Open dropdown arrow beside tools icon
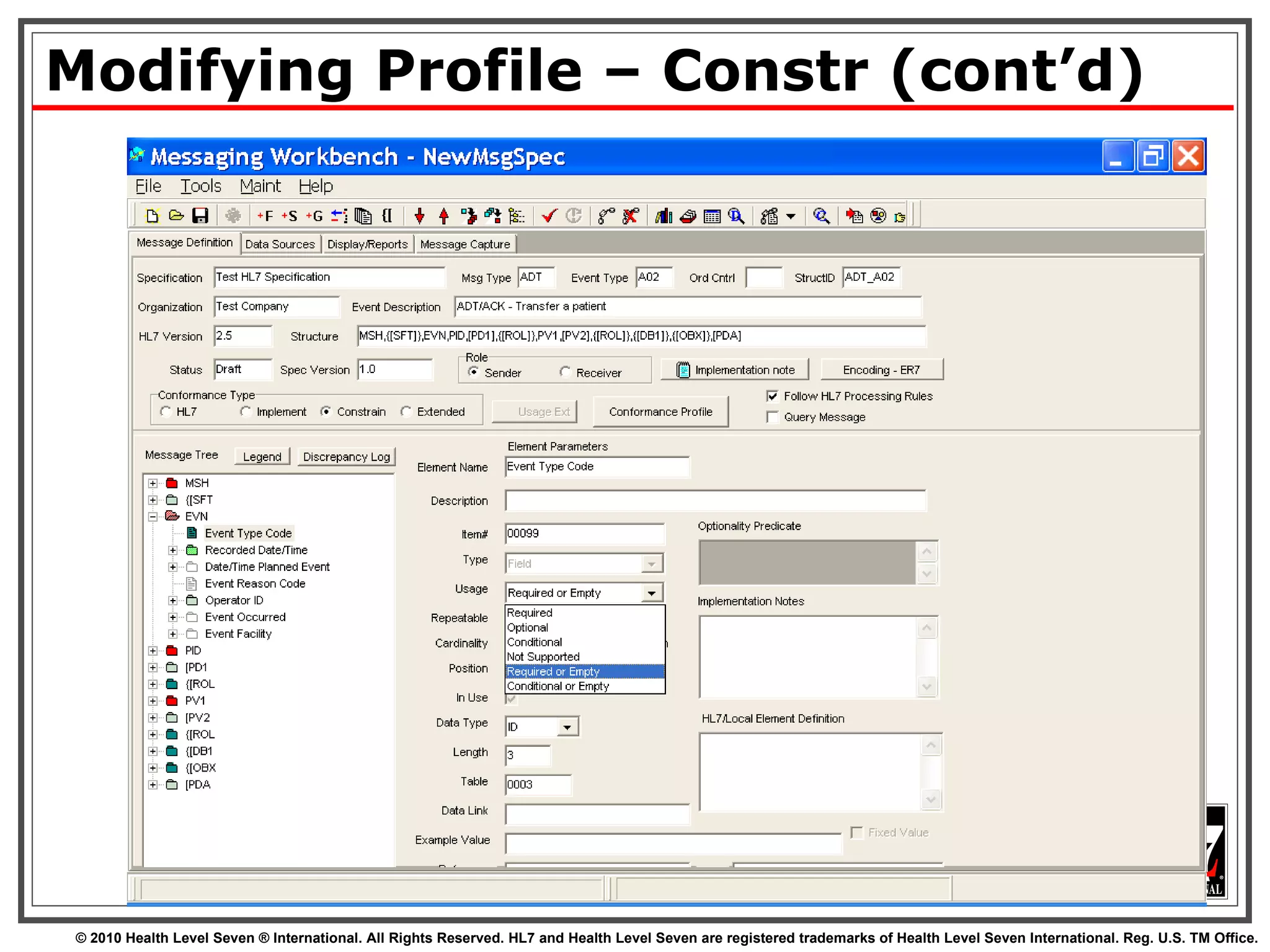Screen dimensions: 1270x952 791,216
